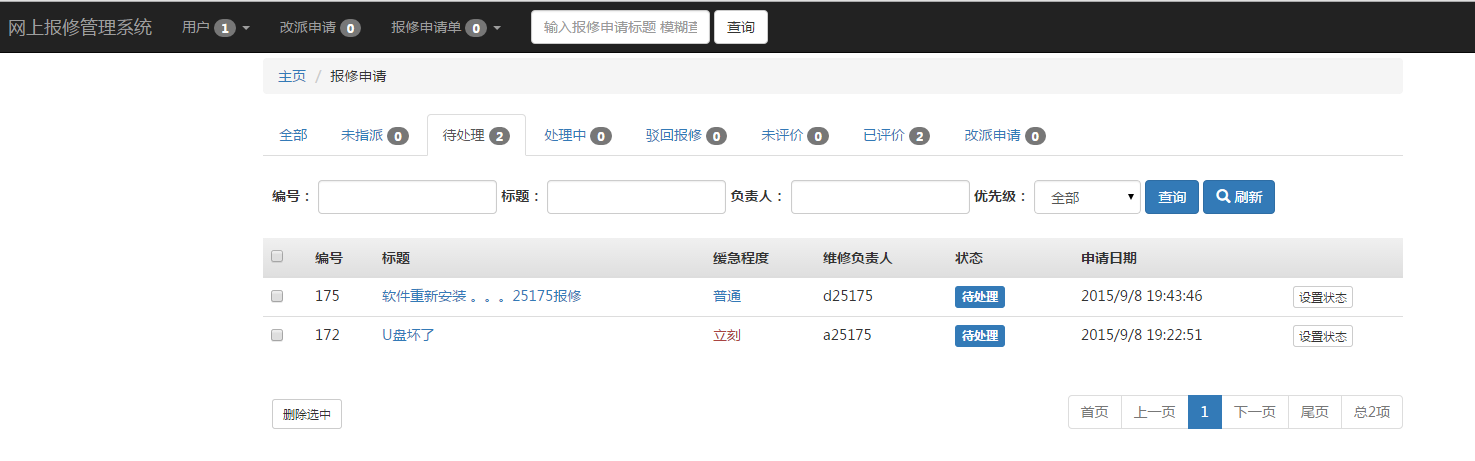Viewport: 1475px width, 461px height.
Task: Open the 用户 dropdown in navbar
Action: pos(216,27)
